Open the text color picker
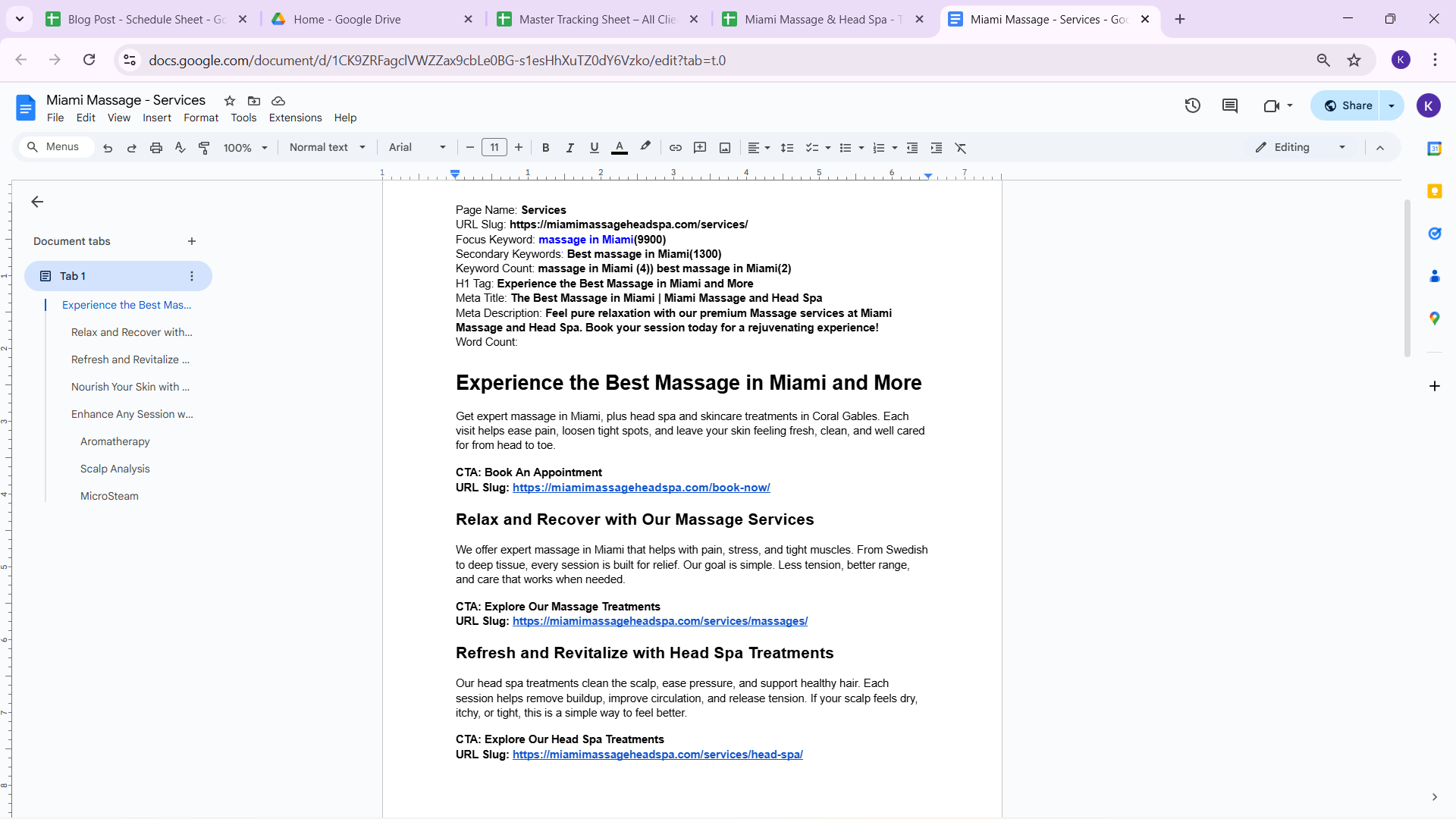Screen dimensions: 1456x819 (619, 148)
